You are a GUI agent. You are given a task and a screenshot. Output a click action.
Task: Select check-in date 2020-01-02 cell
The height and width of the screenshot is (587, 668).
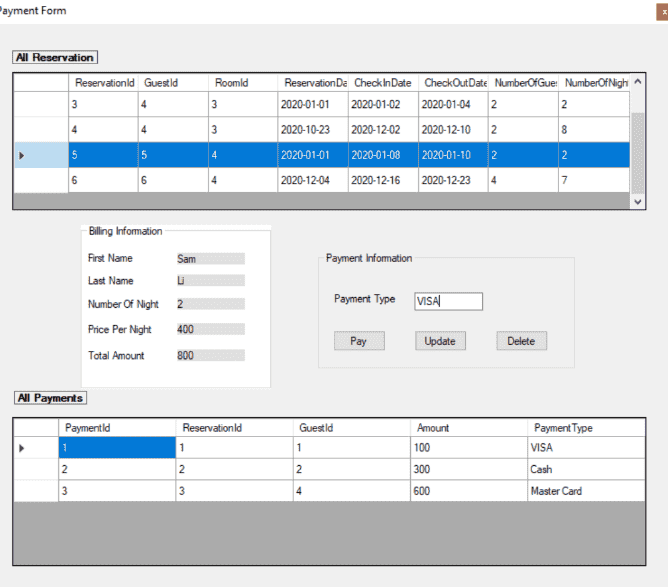383,104
